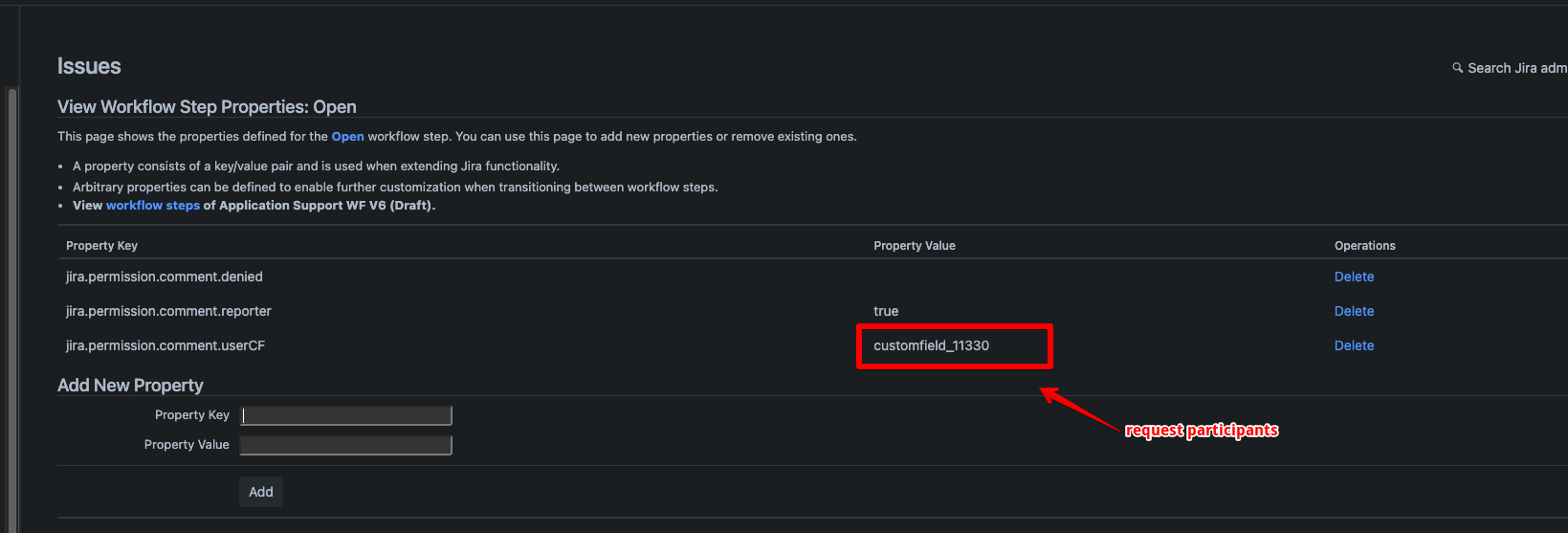Follow the workflow steps link
The width and height of the screenshot is (1568, 533).
pos(153,206)
